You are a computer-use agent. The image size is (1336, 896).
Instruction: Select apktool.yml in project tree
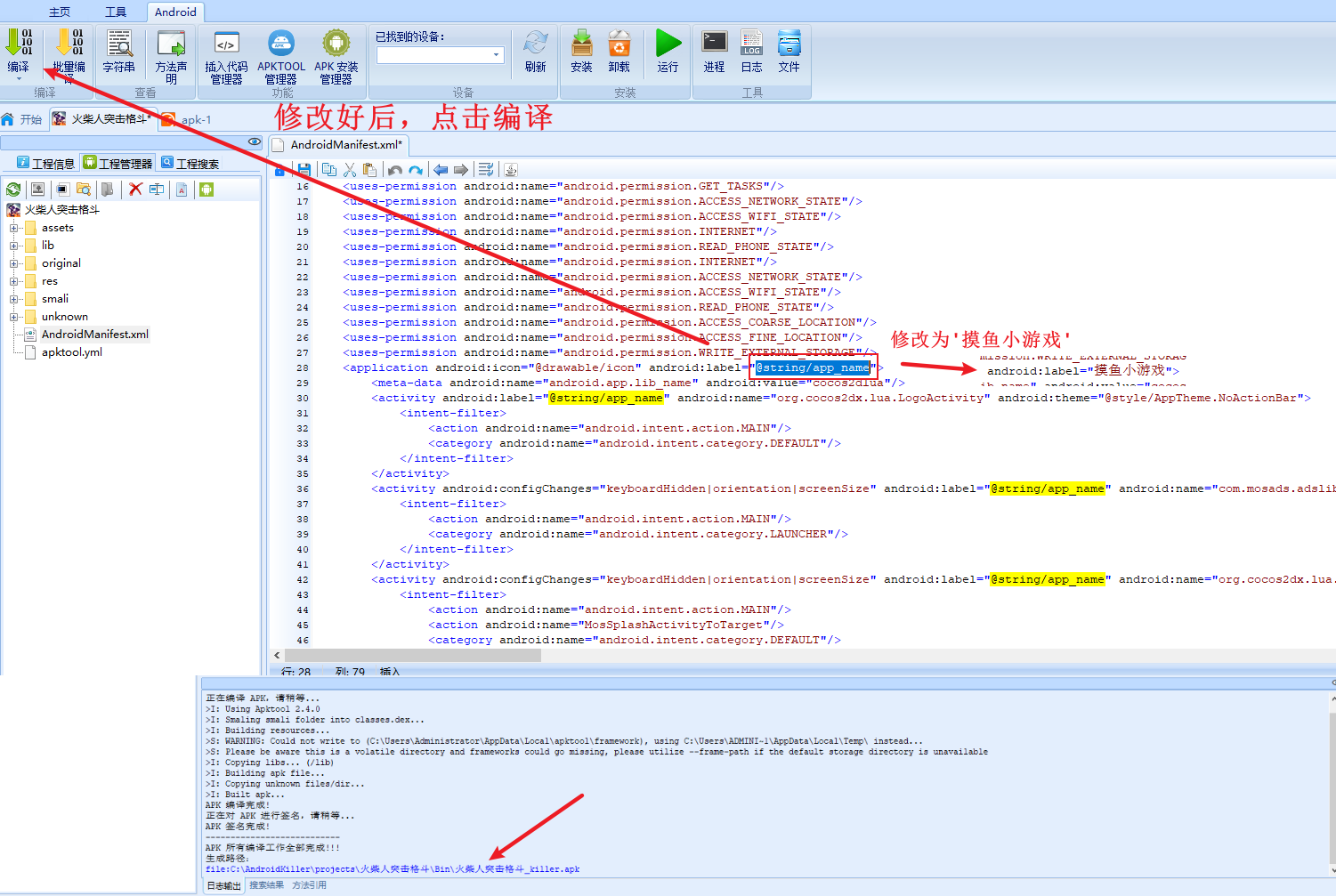click(71, 352)
